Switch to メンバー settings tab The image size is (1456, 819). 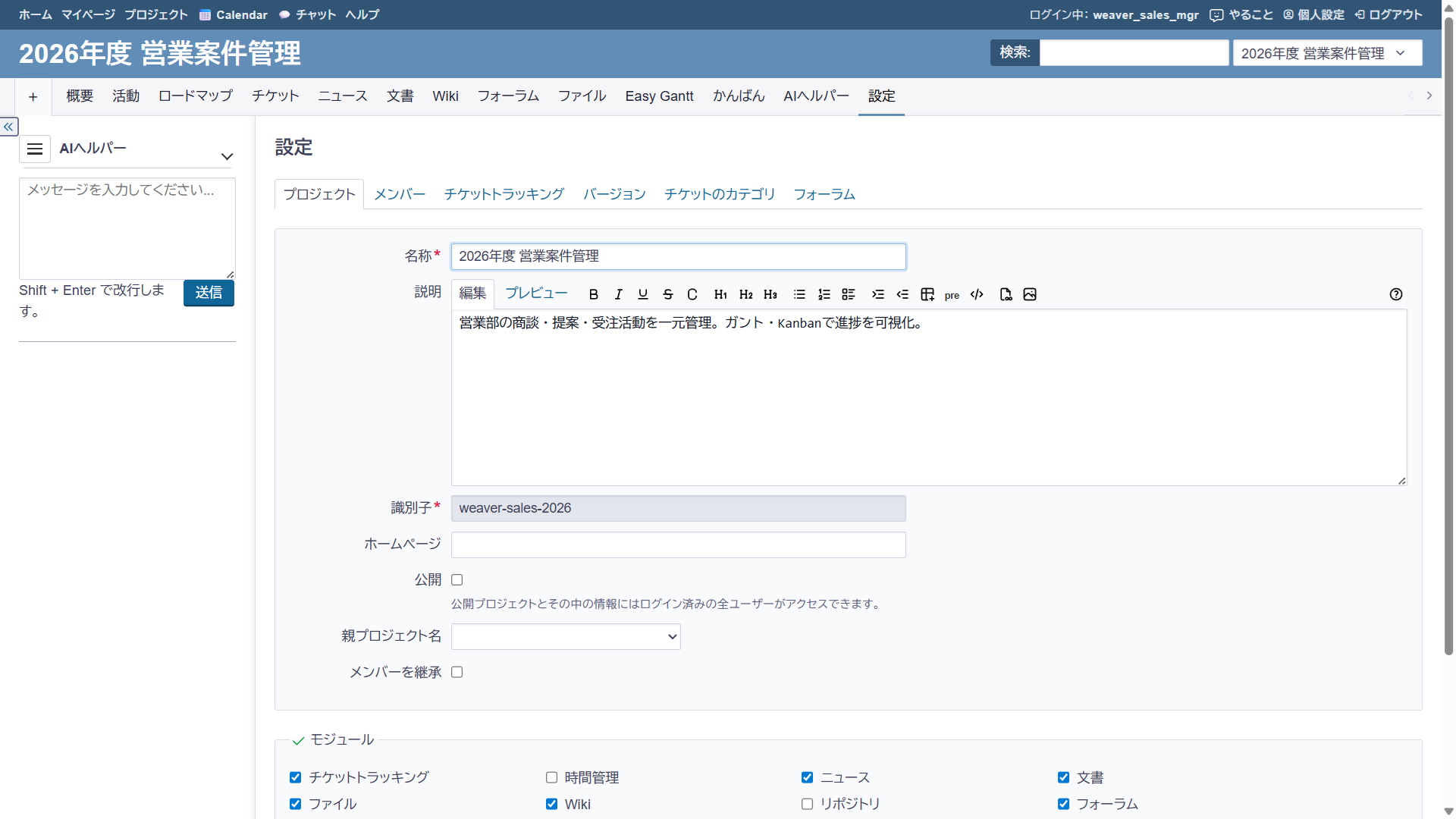coord(400,194)
